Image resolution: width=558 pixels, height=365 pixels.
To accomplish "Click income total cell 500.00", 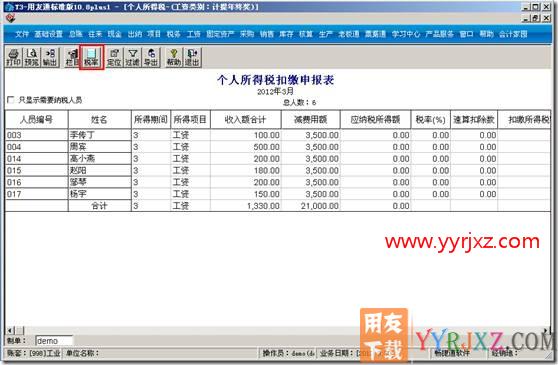I will pos(246,147).
